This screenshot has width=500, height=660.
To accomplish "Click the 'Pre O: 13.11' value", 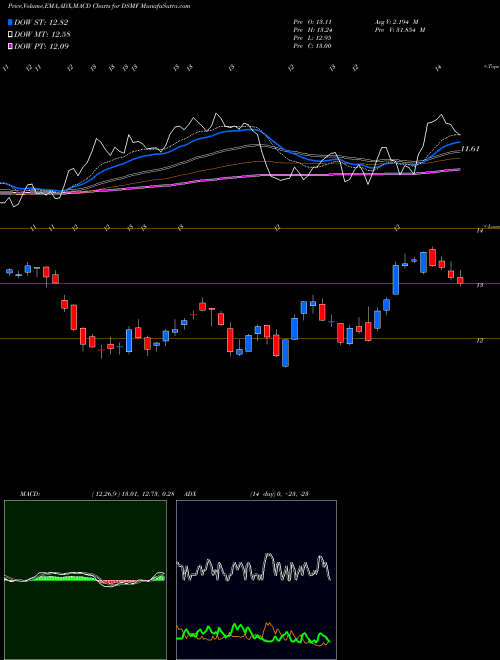I will pos(312,22).
